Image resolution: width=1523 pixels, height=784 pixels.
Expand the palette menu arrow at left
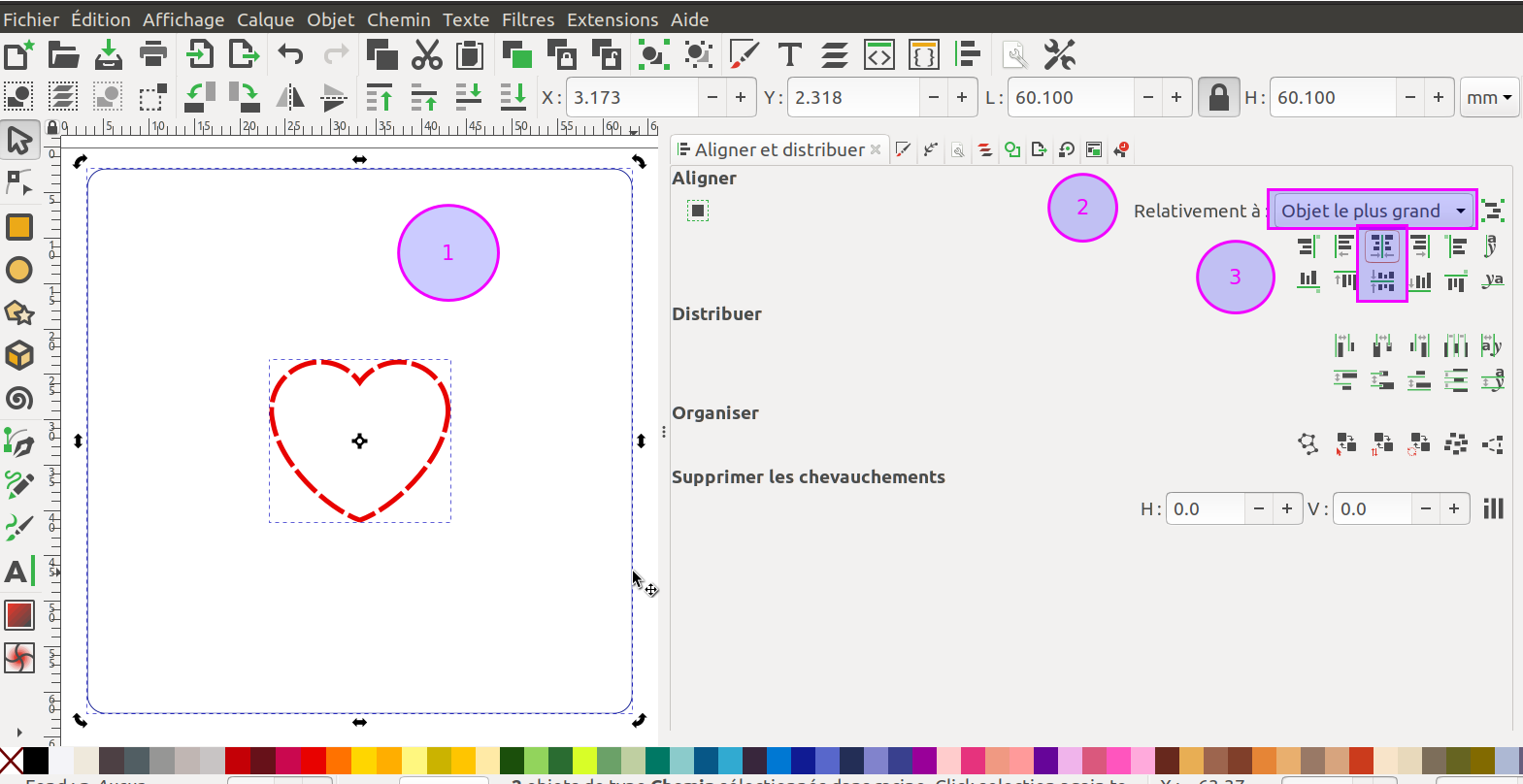[18, 733]
